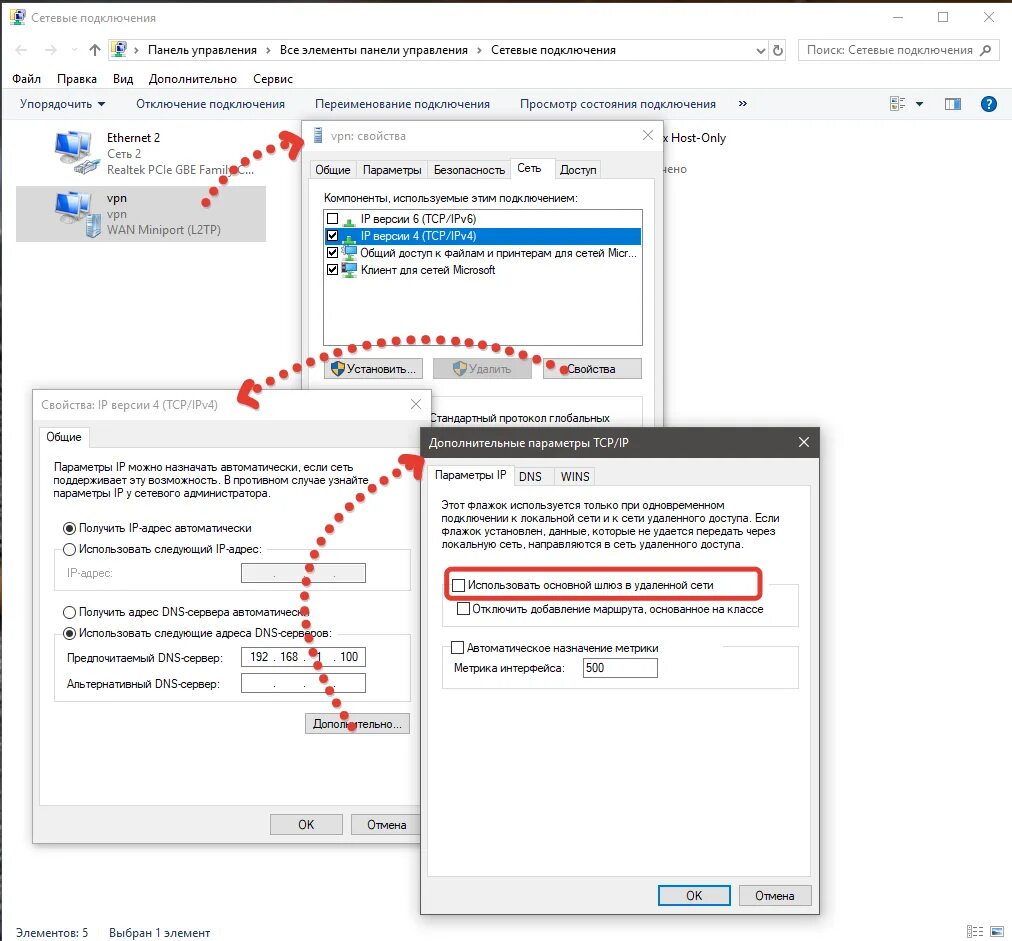Image resolution: width=1012 pixels, height=941 pixels.
Task: Click Отключение подключения toolbar command
Action: pyautogui.click(x=210, y=104)
